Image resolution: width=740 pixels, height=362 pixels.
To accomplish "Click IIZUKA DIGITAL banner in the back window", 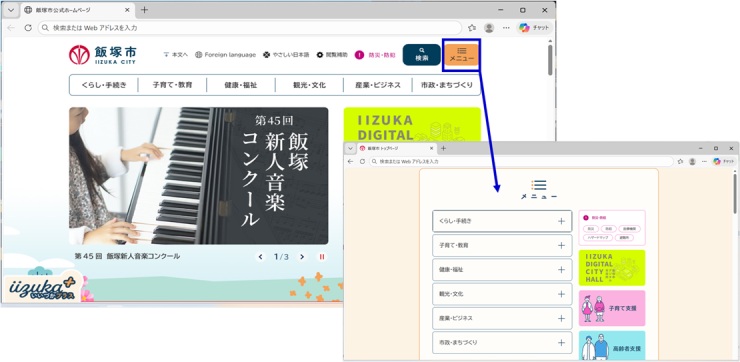I will point(412,125).
